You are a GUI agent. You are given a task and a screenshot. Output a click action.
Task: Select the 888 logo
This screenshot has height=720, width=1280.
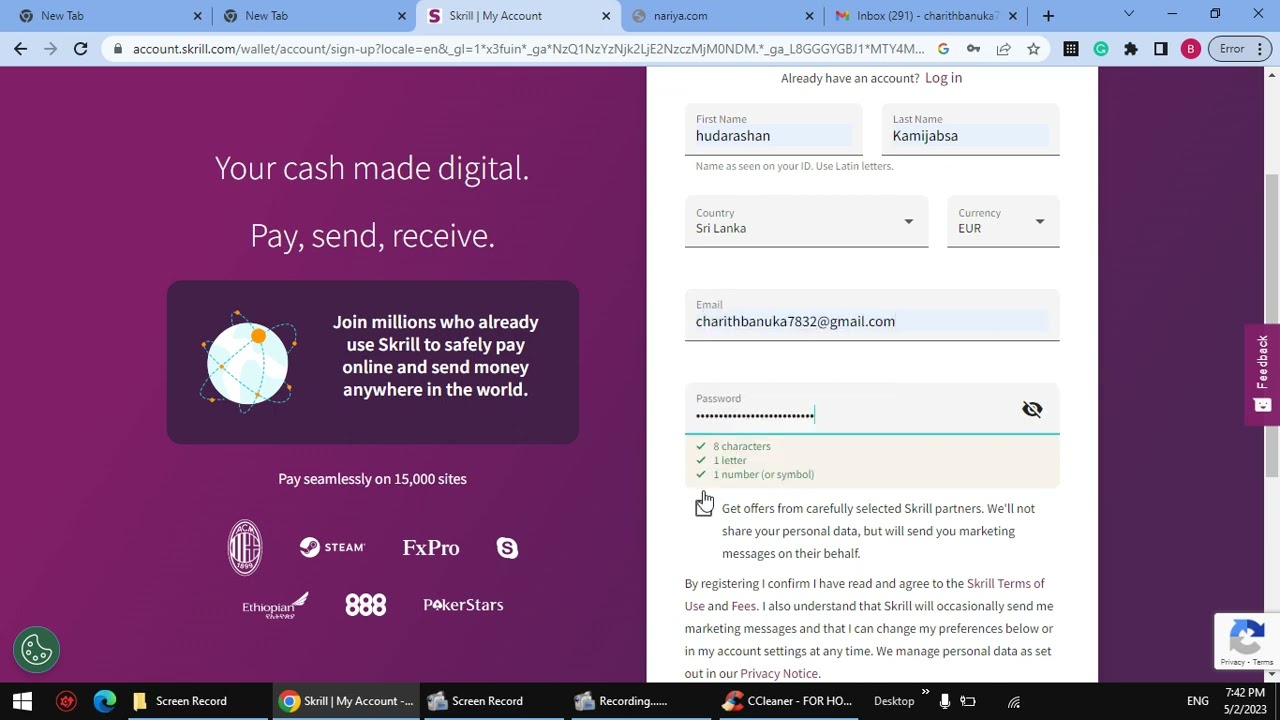pos(365,605)
